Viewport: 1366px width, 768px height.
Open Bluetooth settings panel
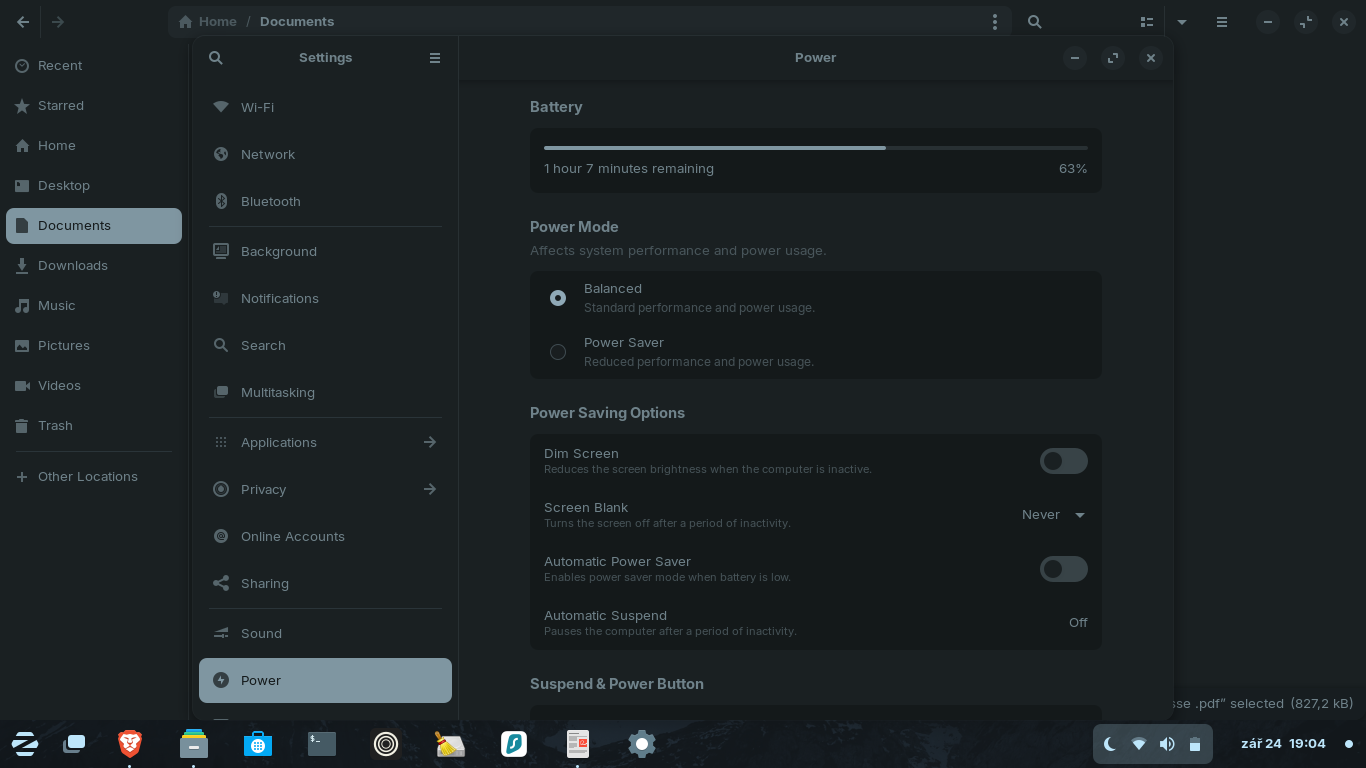[270, 201]
